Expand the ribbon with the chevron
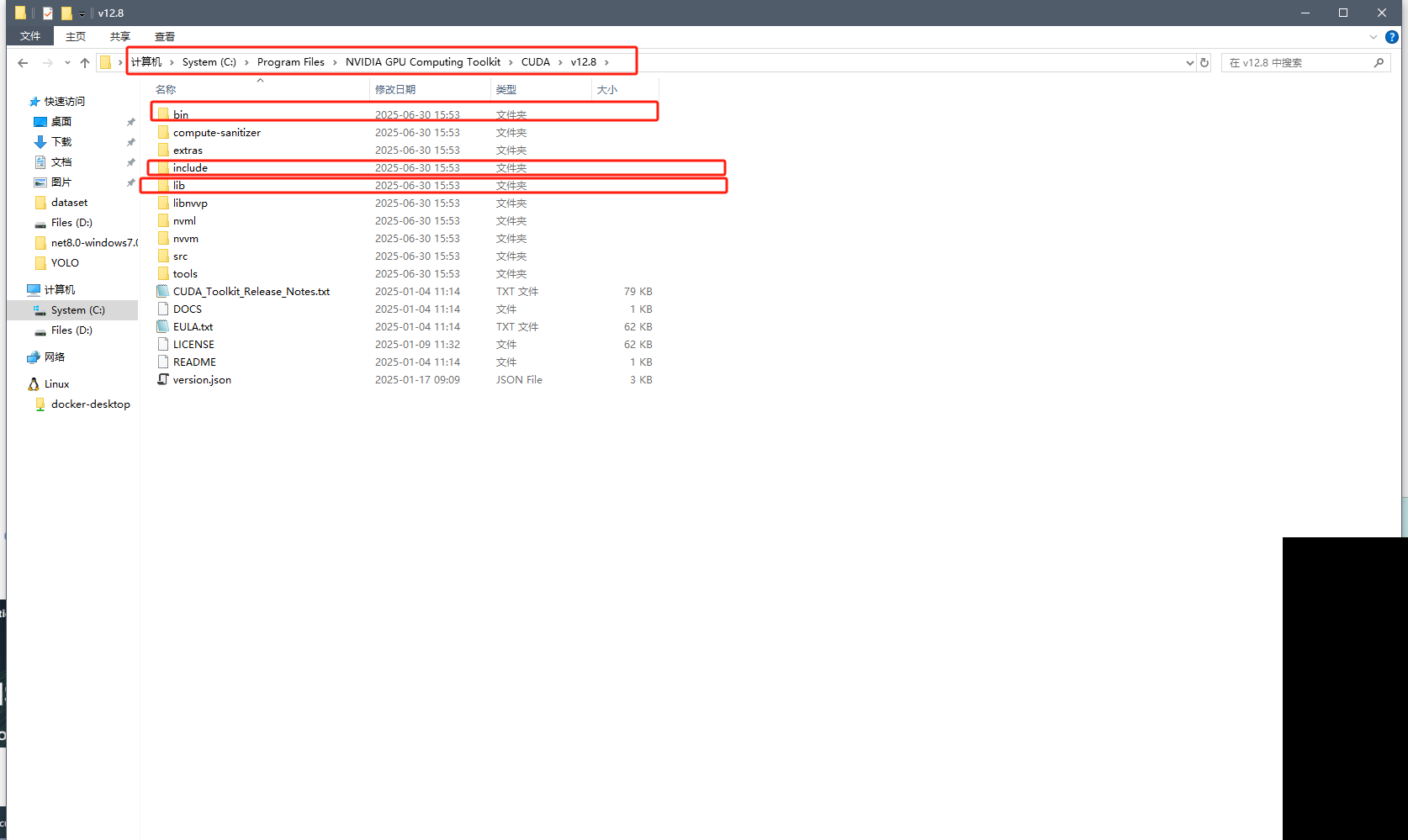Image resolution: width=1408 pixels, height=840 pixels. 1374,36
